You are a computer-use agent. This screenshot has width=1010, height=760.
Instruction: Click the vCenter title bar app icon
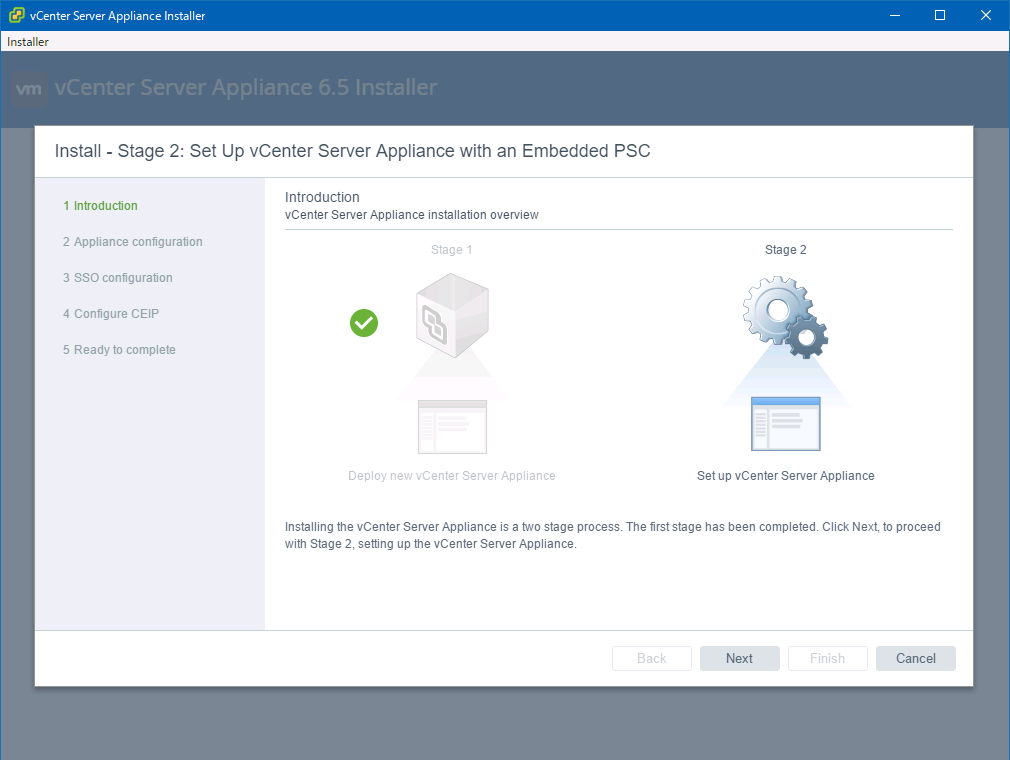pyautogui.click(x=16, y=15)
